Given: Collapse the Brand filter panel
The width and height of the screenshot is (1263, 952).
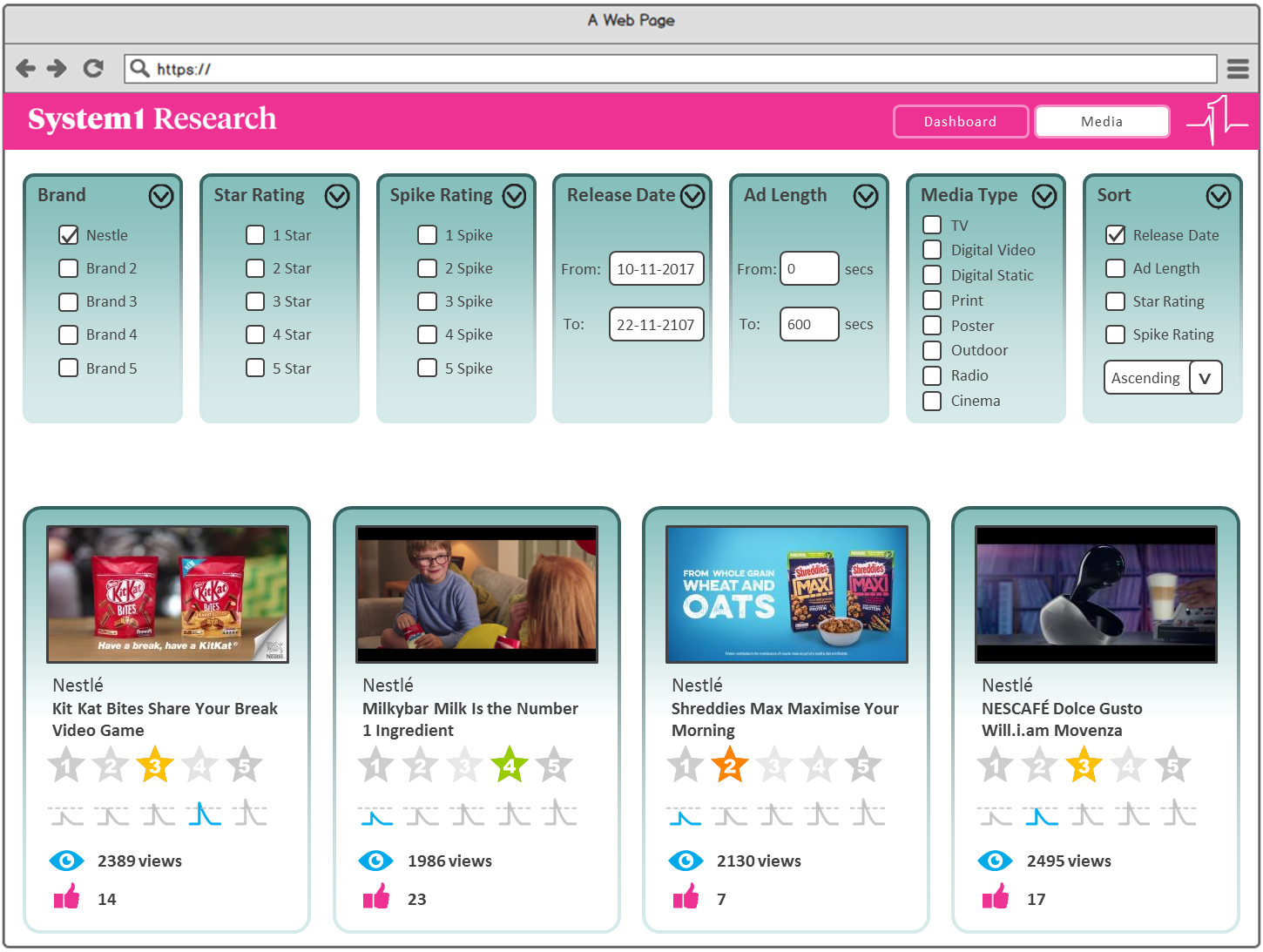Looking at the screenshot, I should point(161,196).
